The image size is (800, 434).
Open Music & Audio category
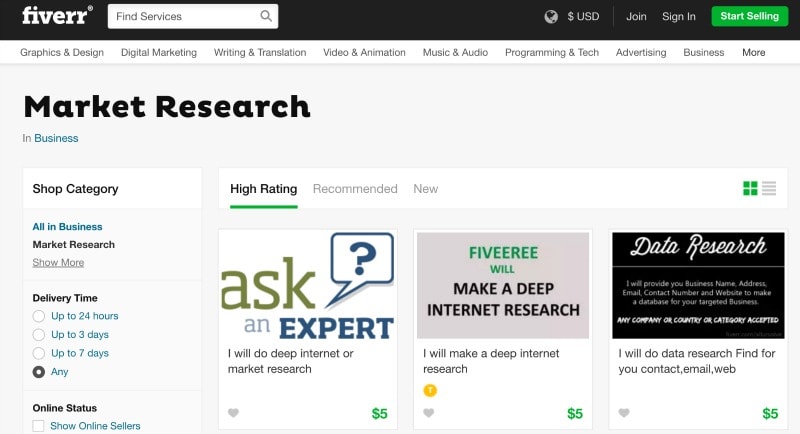coord(455,52)
